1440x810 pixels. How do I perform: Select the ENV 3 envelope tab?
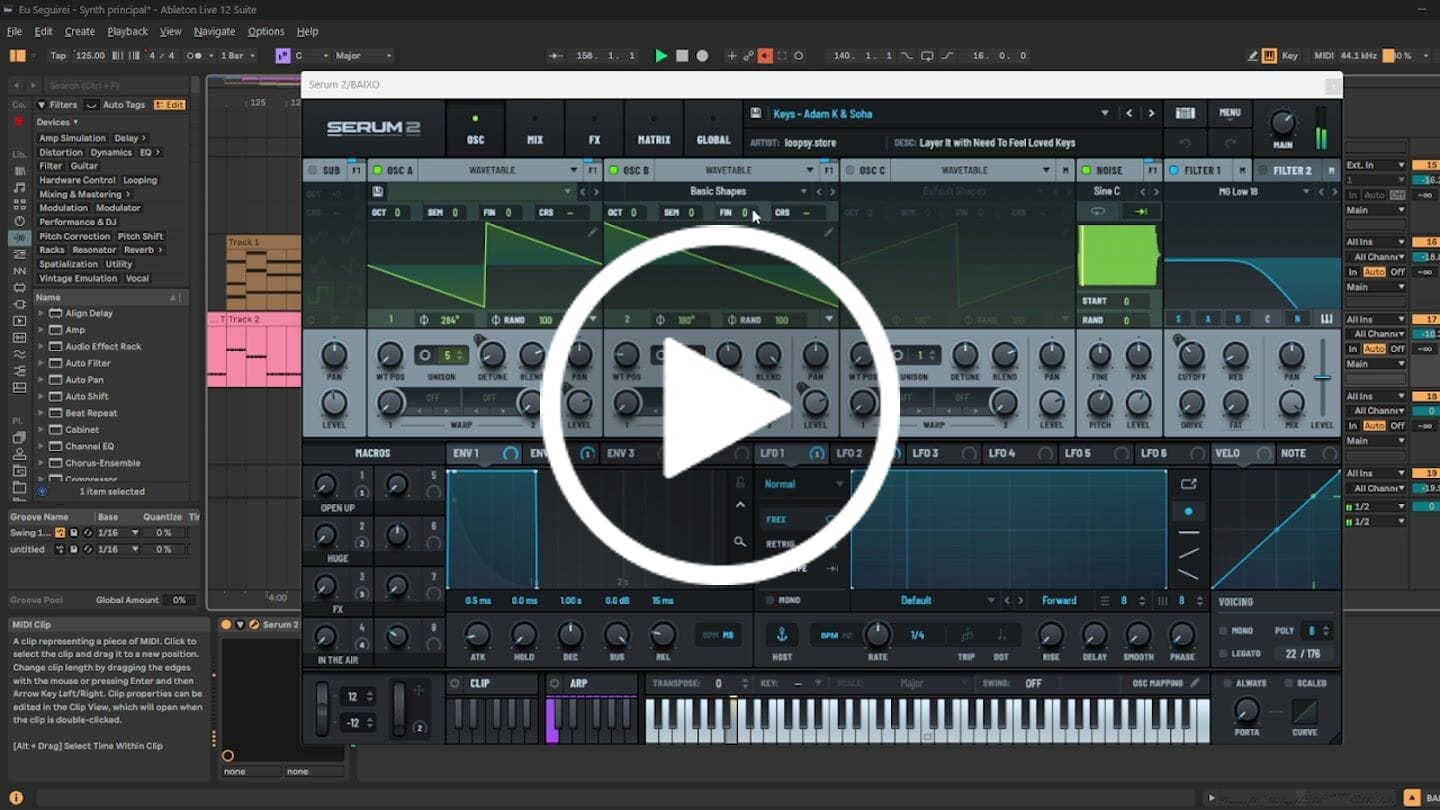621,454
